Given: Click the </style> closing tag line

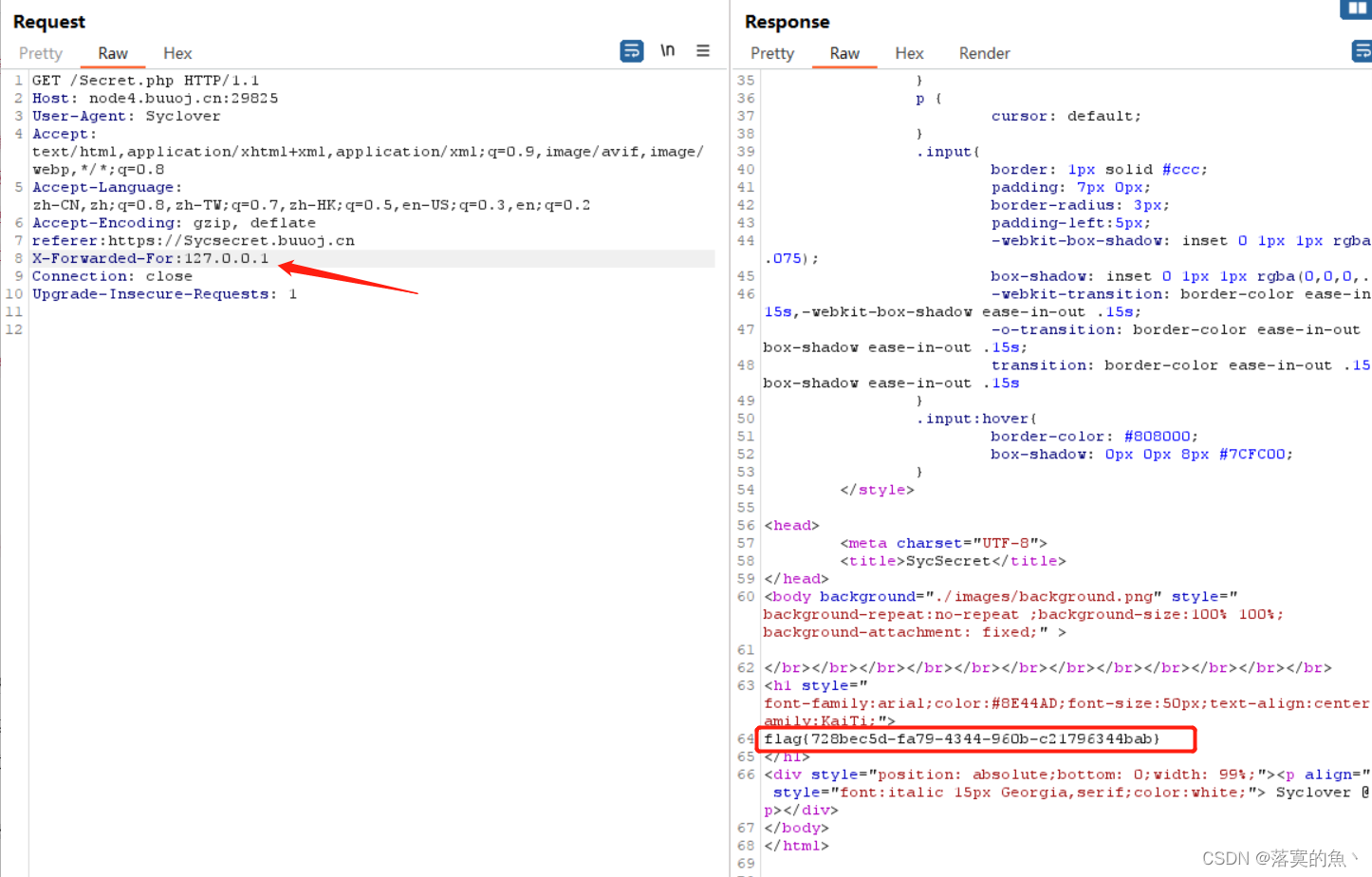Looking at the screenshot, I should pyautogui.click(x=877, y=491).
